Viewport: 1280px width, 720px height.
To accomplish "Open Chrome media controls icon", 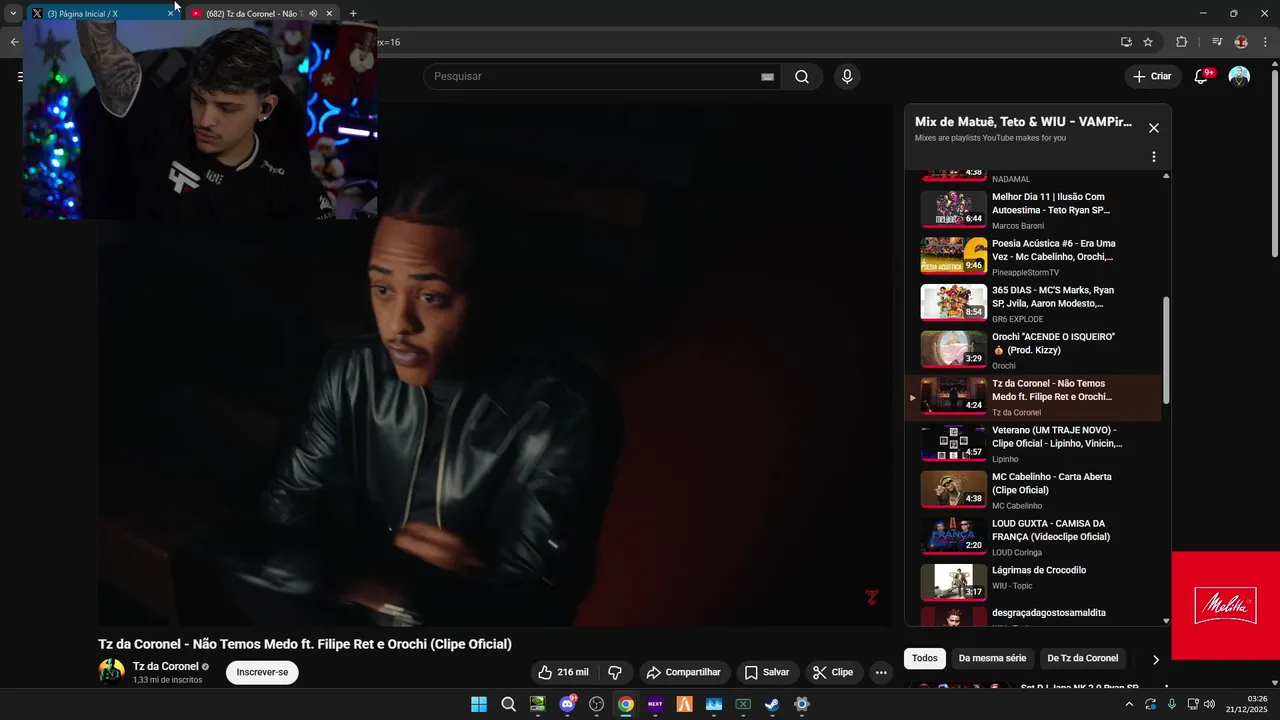I will (1217, 42).
